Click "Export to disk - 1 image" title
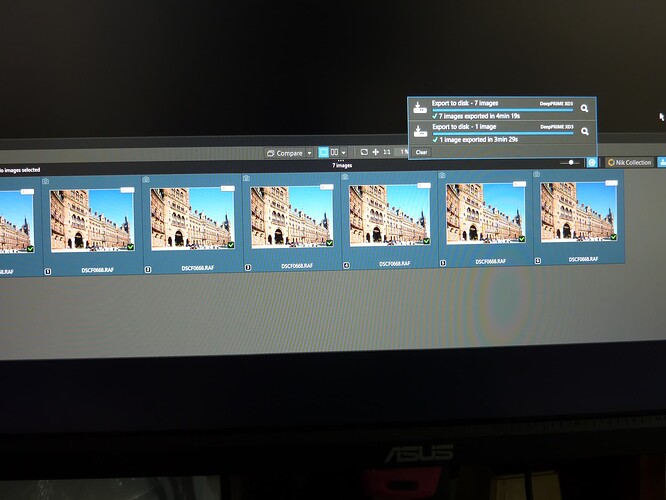The image size is (666, 500). (464, 127)
